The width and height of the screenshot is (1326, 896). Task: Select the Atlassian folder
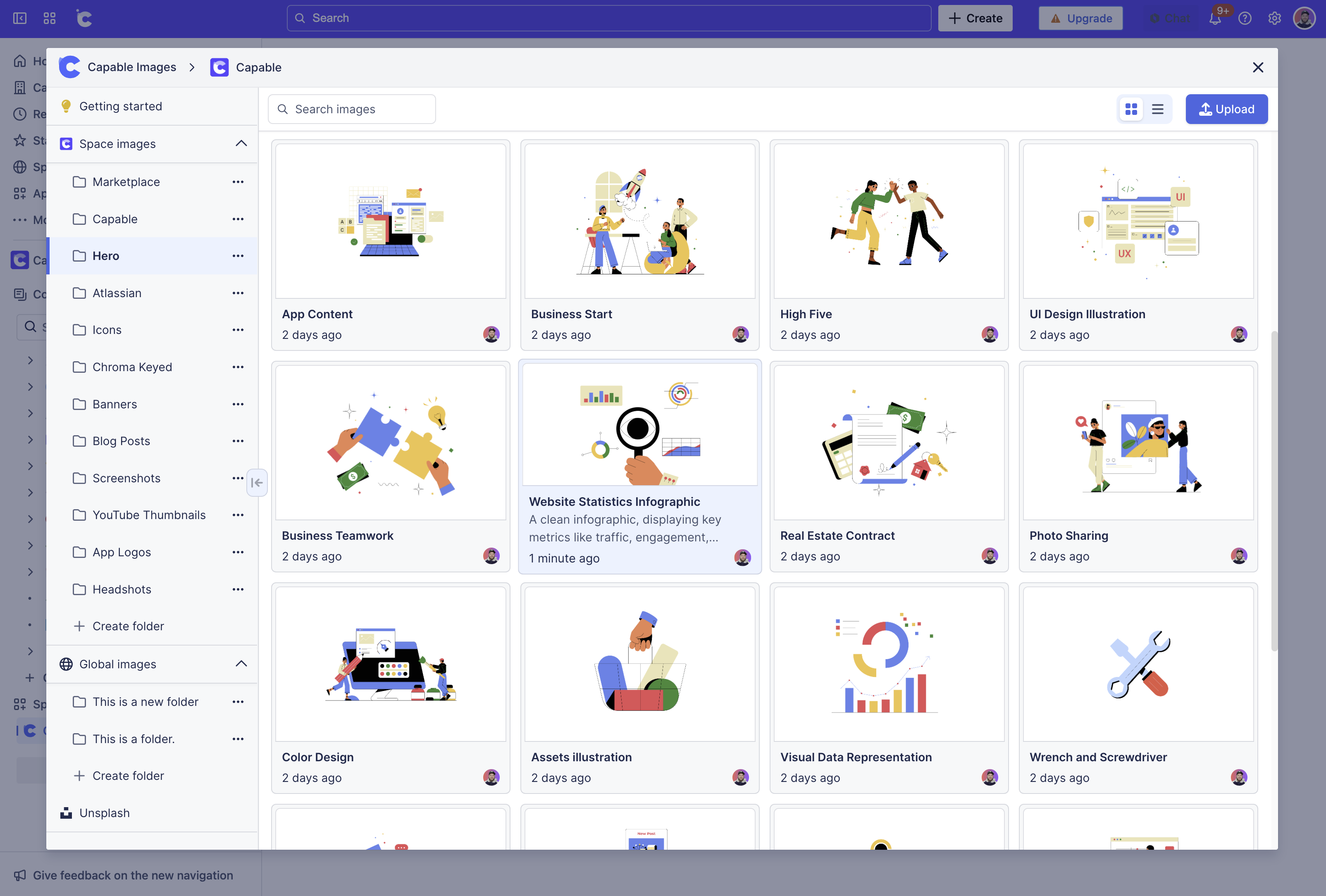tap(117, 293)
